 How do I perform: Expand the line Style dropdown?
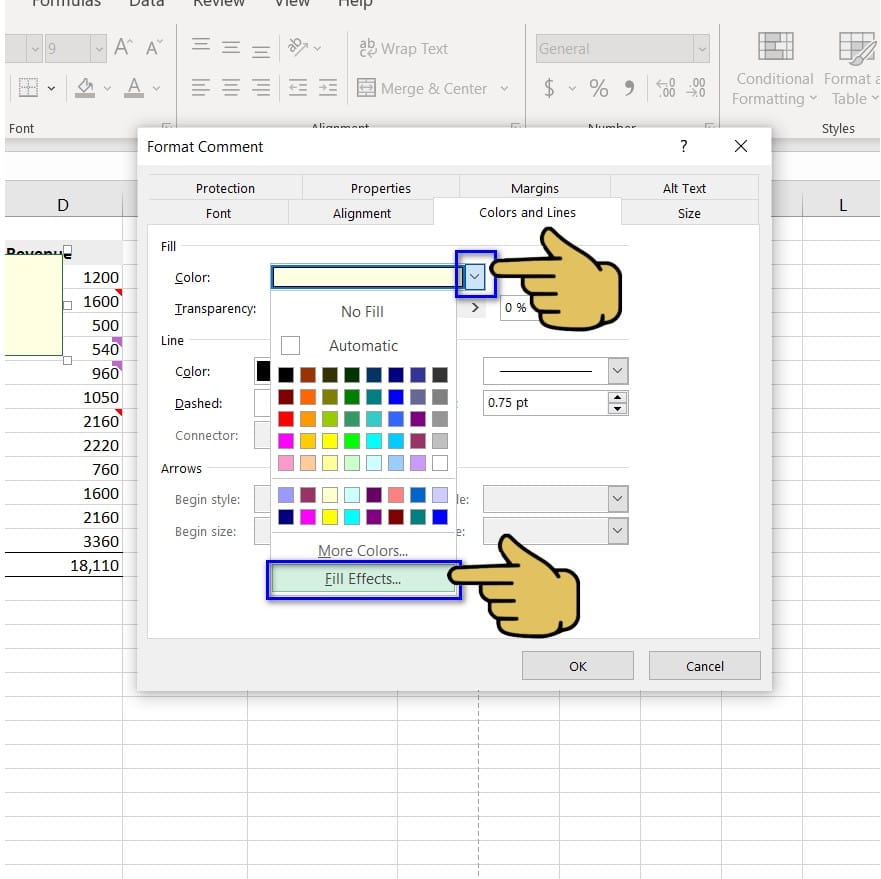(617, 371)
